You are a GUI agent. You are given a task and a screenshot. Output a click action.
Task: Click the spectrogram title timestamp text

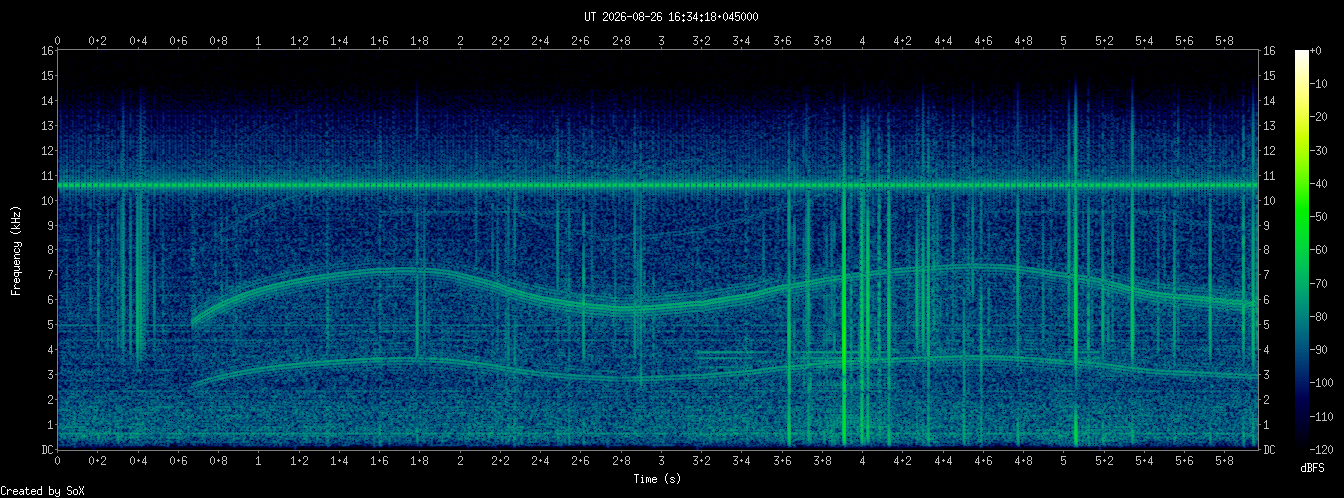pos(671,17)
